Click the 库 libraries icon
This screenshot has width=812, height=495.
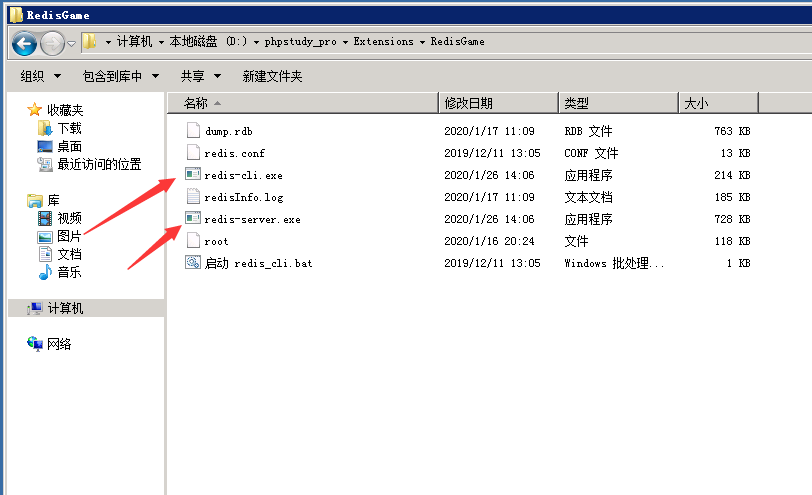click(x=35, y=200)
